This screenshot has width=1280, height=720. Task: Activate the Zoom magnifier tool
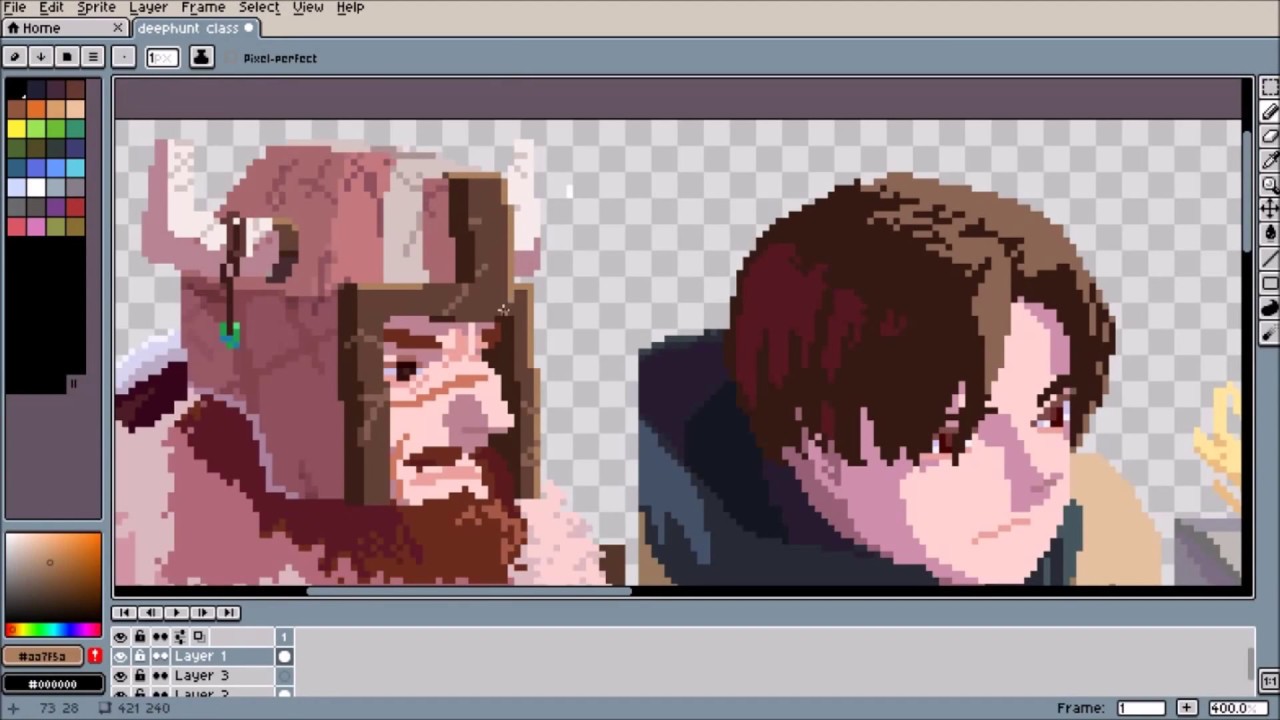point(1269,184)
